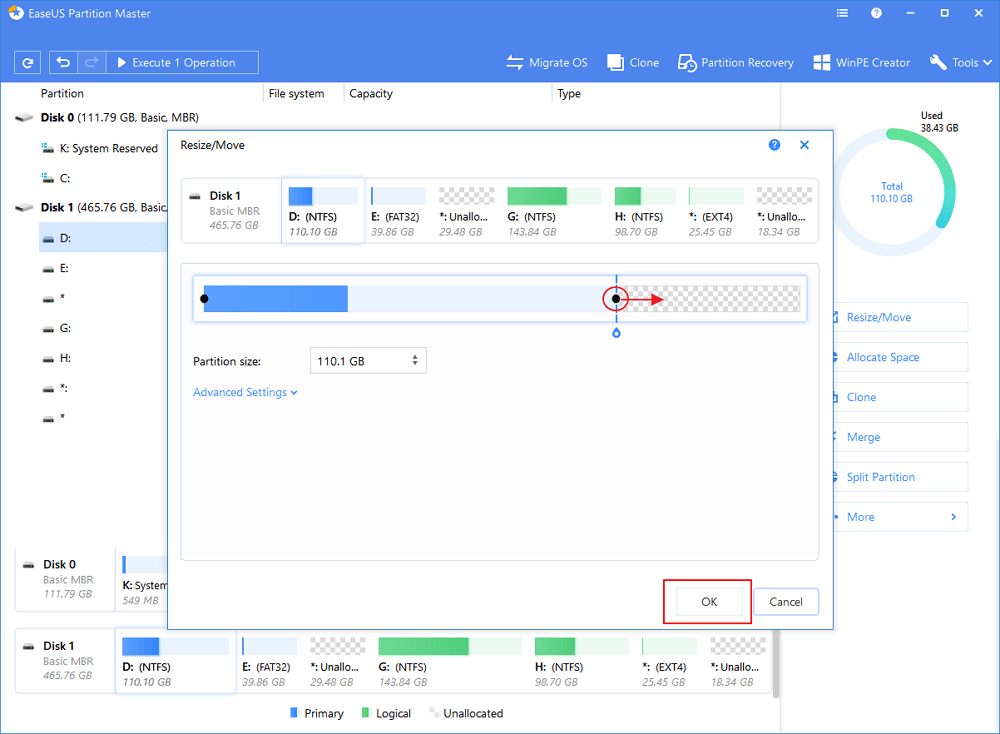
Task: Select EXT4 partition in bottom disk map
Action: click(668, 663)
